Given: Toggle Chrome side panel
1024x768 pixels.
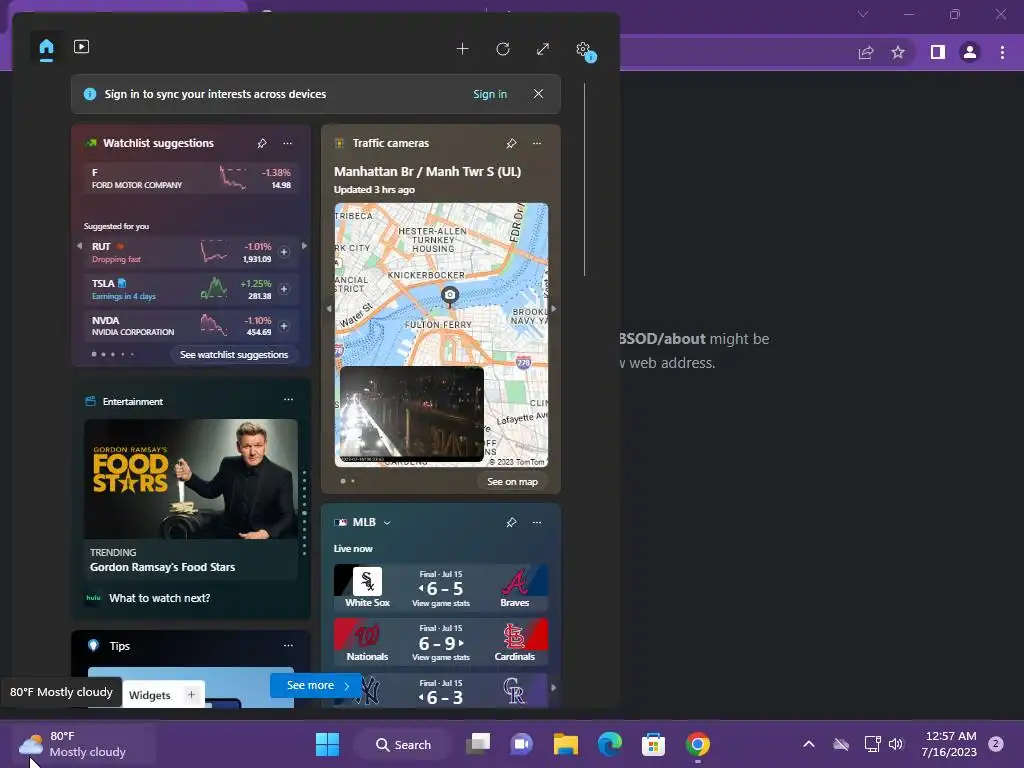Looking at the screenshot, I should click(x=938, y=52).
